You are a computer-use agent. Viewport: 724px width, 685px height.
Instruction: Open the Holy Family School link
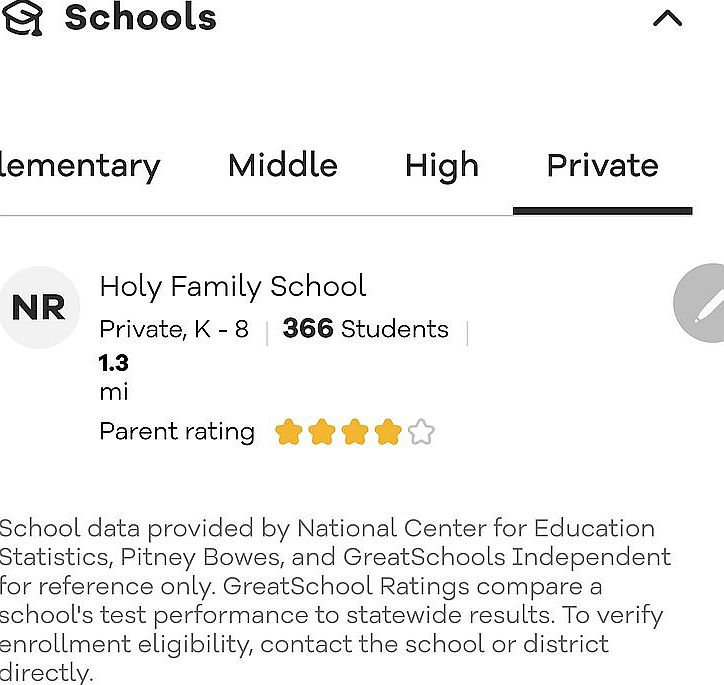[x=233, y=287]
